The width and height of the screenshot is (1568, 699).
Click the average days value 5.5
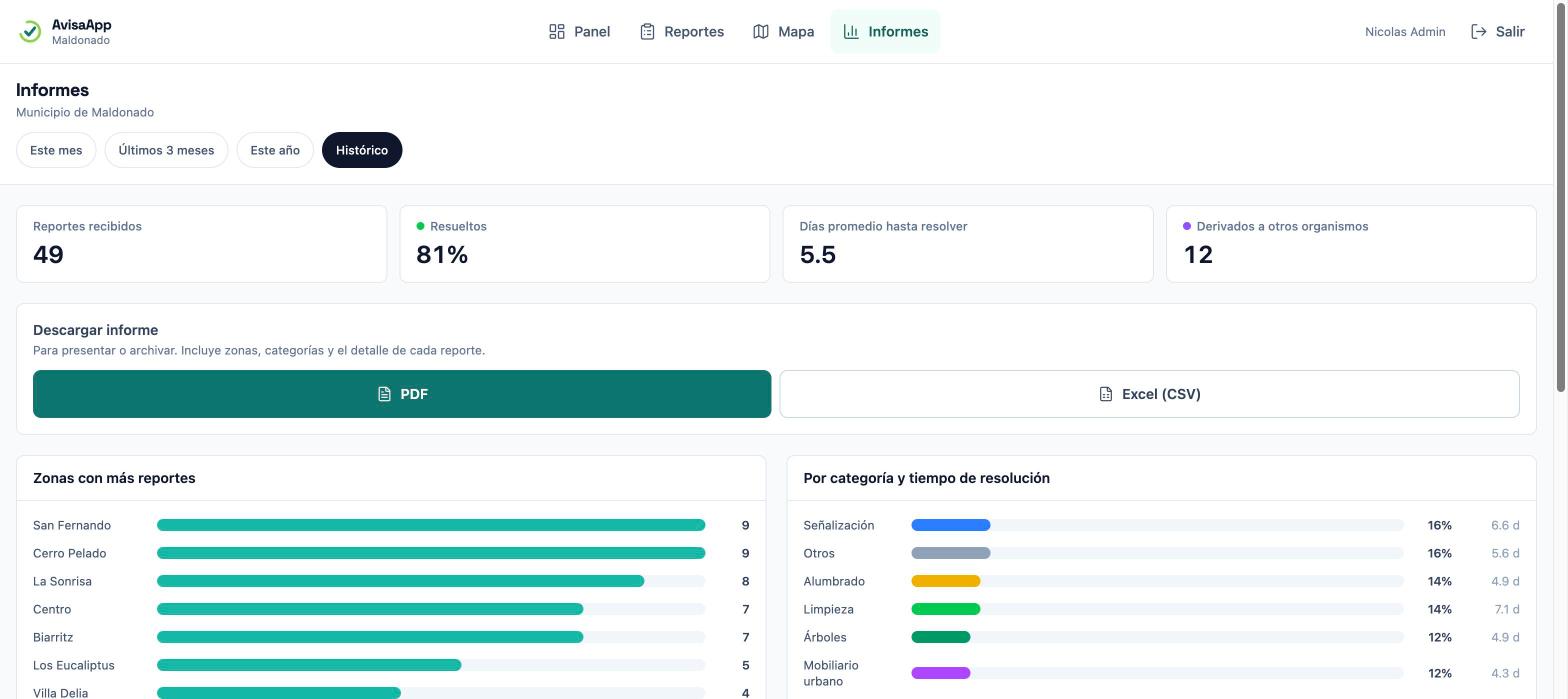(818, 255)
